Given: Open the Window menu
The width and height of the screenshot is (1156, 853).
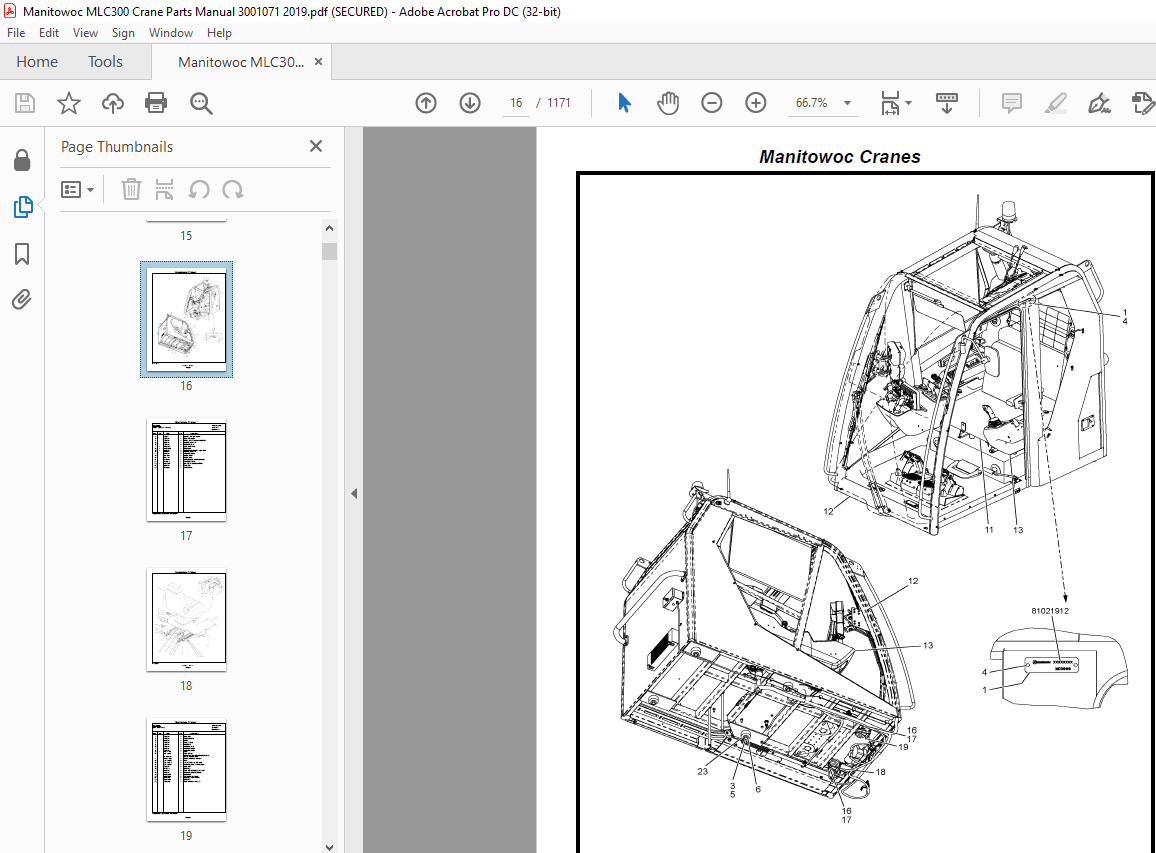Looking at the screenshot, I should click(170, 33).
